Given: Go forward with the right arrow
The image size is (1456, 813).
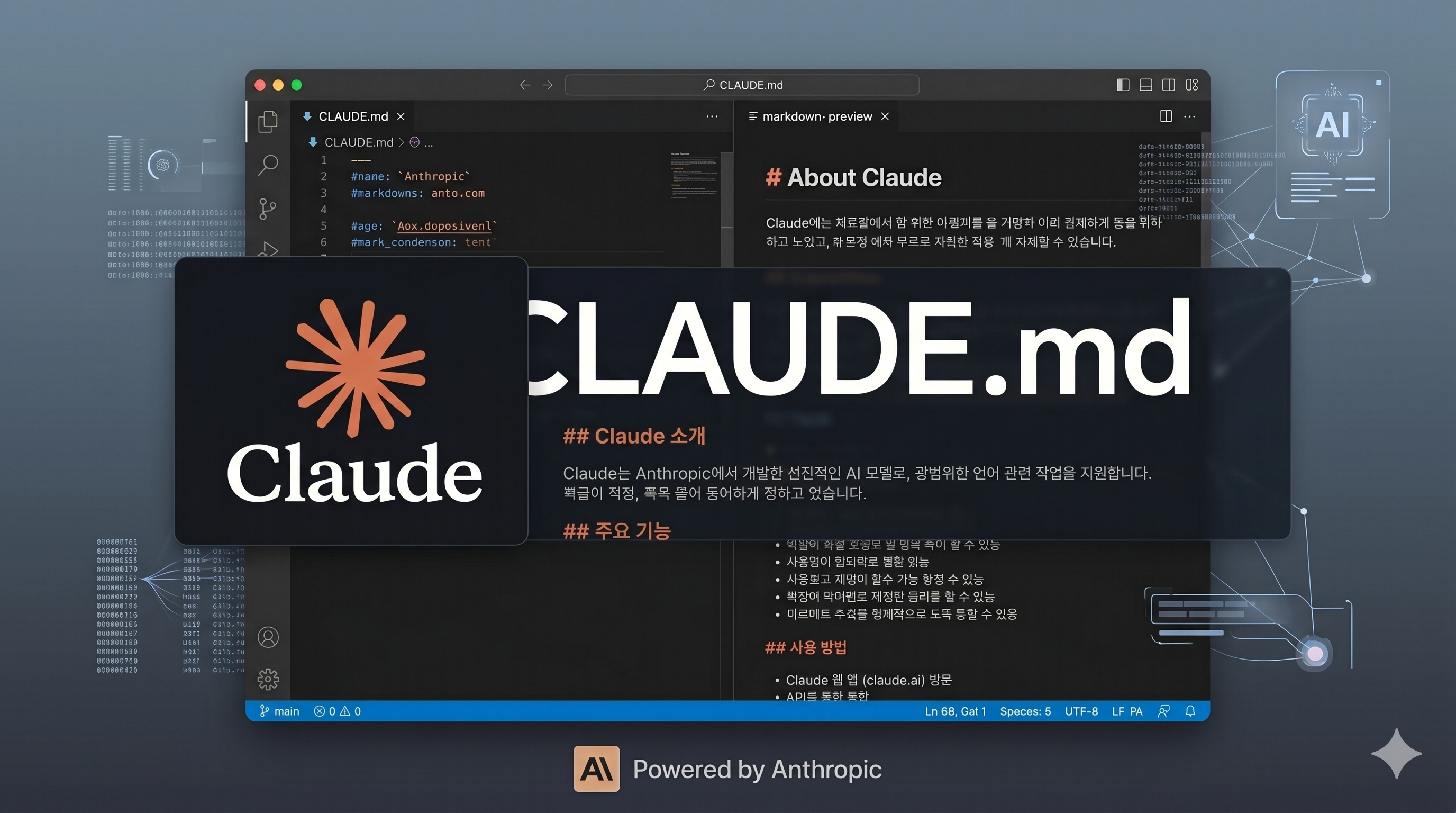Looking at the screenshot, I should tap(547, 85).
